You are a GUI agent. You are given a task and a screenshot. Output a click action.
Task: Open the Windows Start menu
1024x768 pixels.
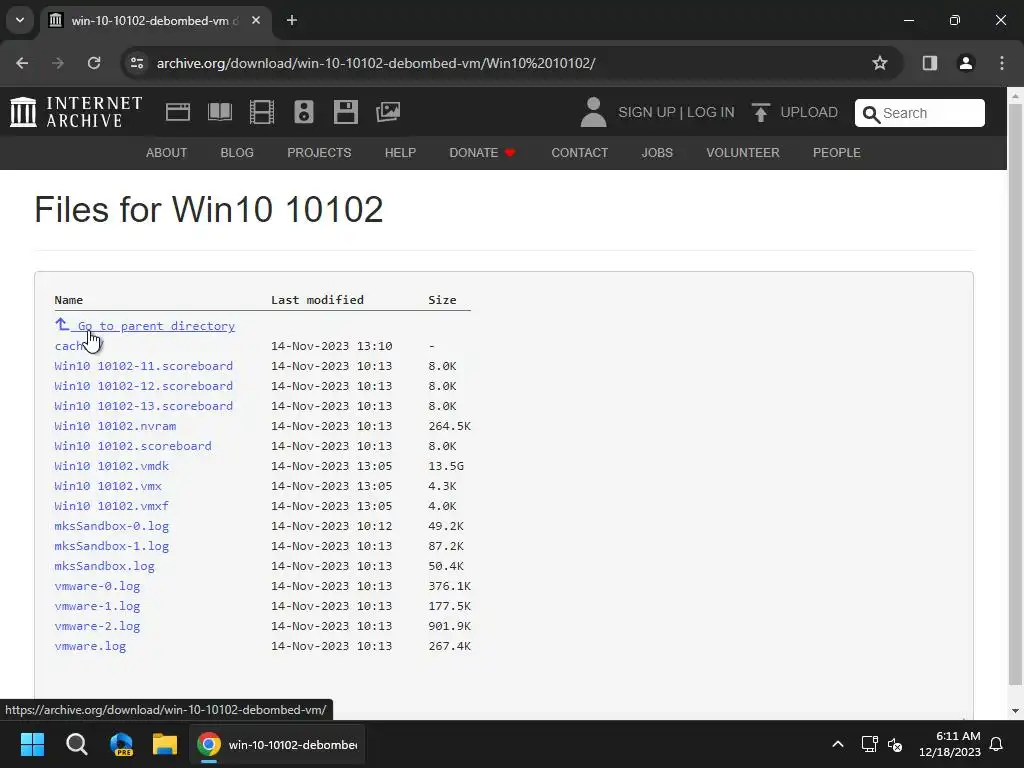point(32,744)
